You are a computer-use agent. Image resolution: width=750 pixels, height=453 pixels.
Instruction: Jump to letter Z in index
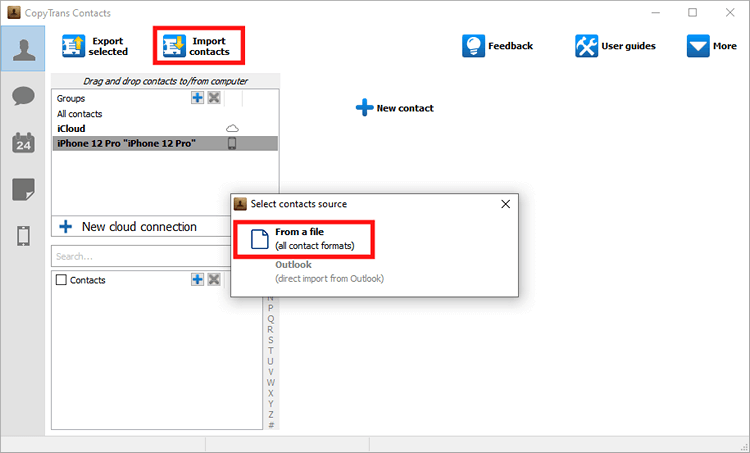pyautogui.click(x=271, y=414)
